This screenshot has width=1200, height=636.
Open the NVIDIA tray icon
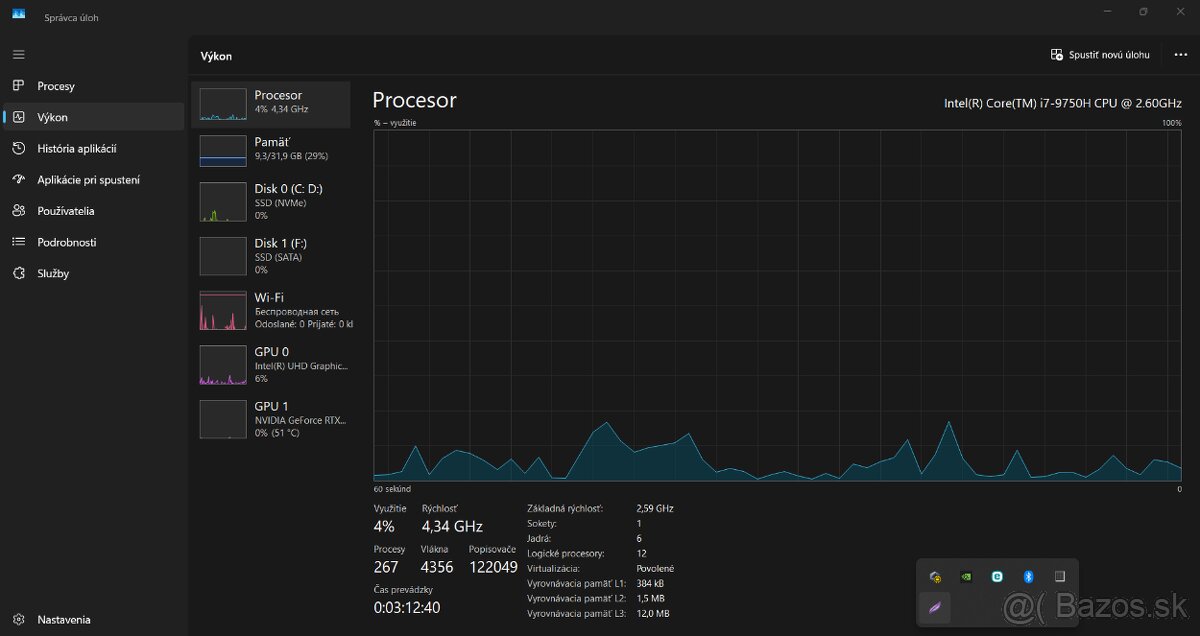click(965, 576)
